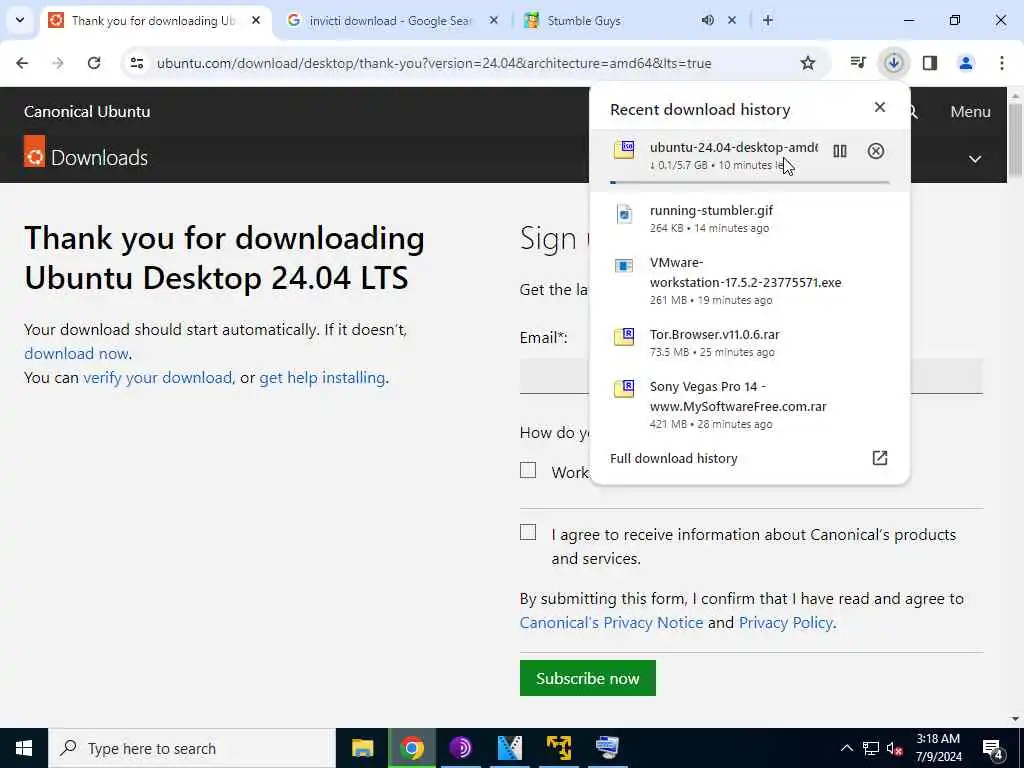The width and height of the screenshot is (1024, 768).
Task: Open the site Menu
Action: pos(970,112)
